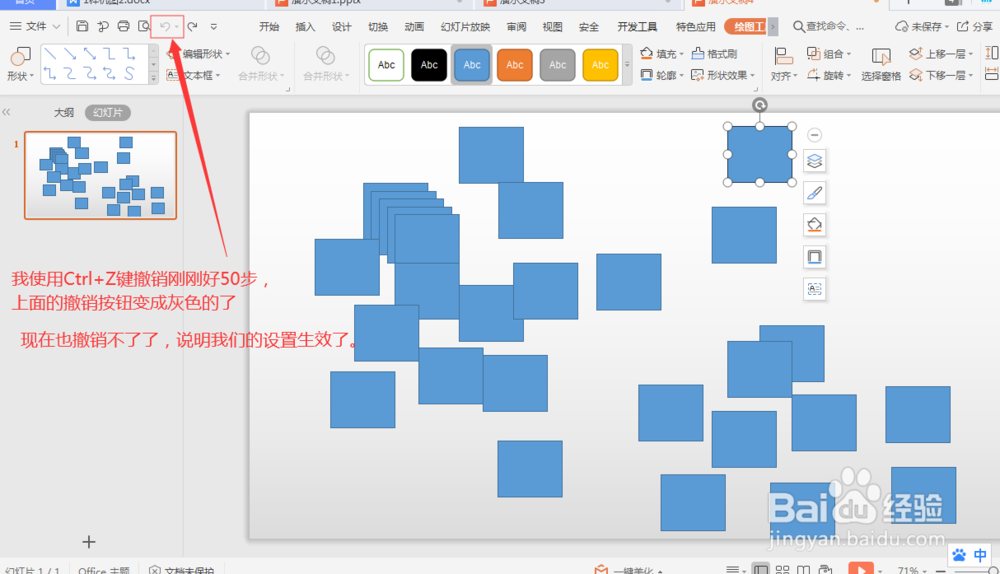Select slide 1 thumbnail in the panel
Image resolution: width=1000 pixels, height=574 pixels.
100,175
